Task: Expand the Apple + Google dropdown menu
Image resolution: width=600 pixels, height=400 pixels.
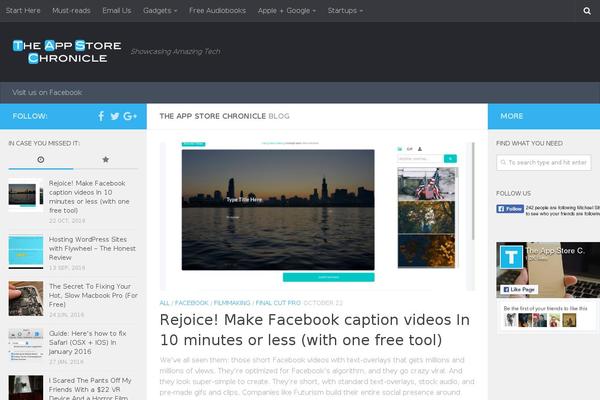Action: click(287, 11)
